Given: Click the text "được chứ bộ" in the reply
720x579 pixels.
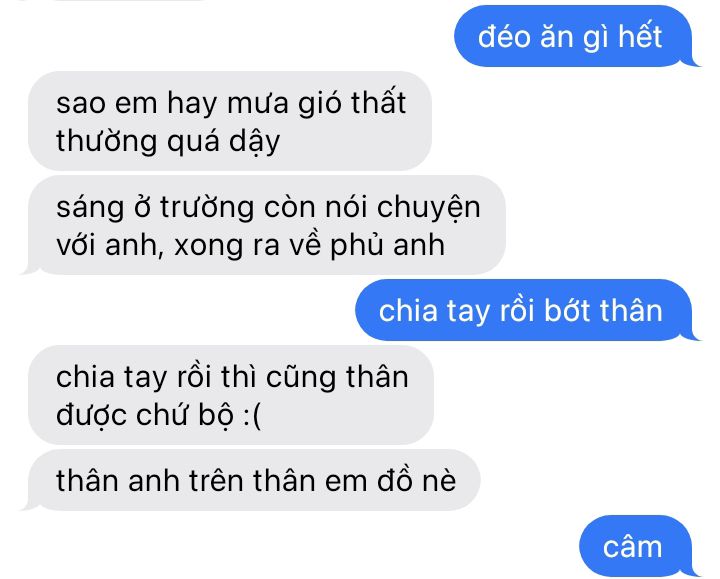Looking at the screenshot, I should (145, 416).
